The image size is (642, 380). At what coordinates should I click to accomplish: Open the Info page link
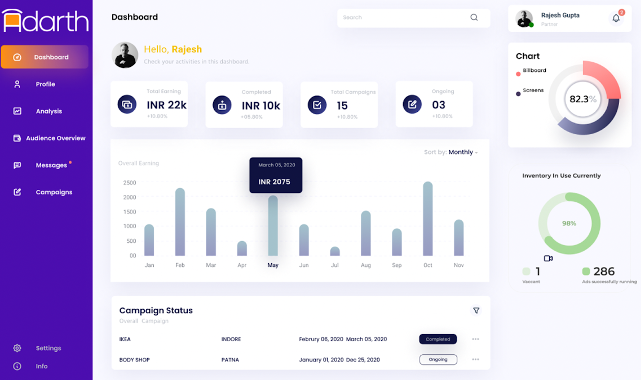click(x=41, y=366)
